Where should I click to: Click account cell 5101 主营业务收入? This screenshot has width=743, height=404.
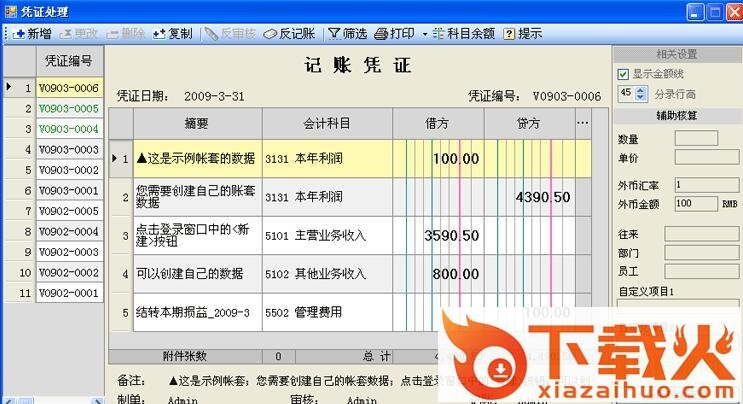[x=327, y=235]
